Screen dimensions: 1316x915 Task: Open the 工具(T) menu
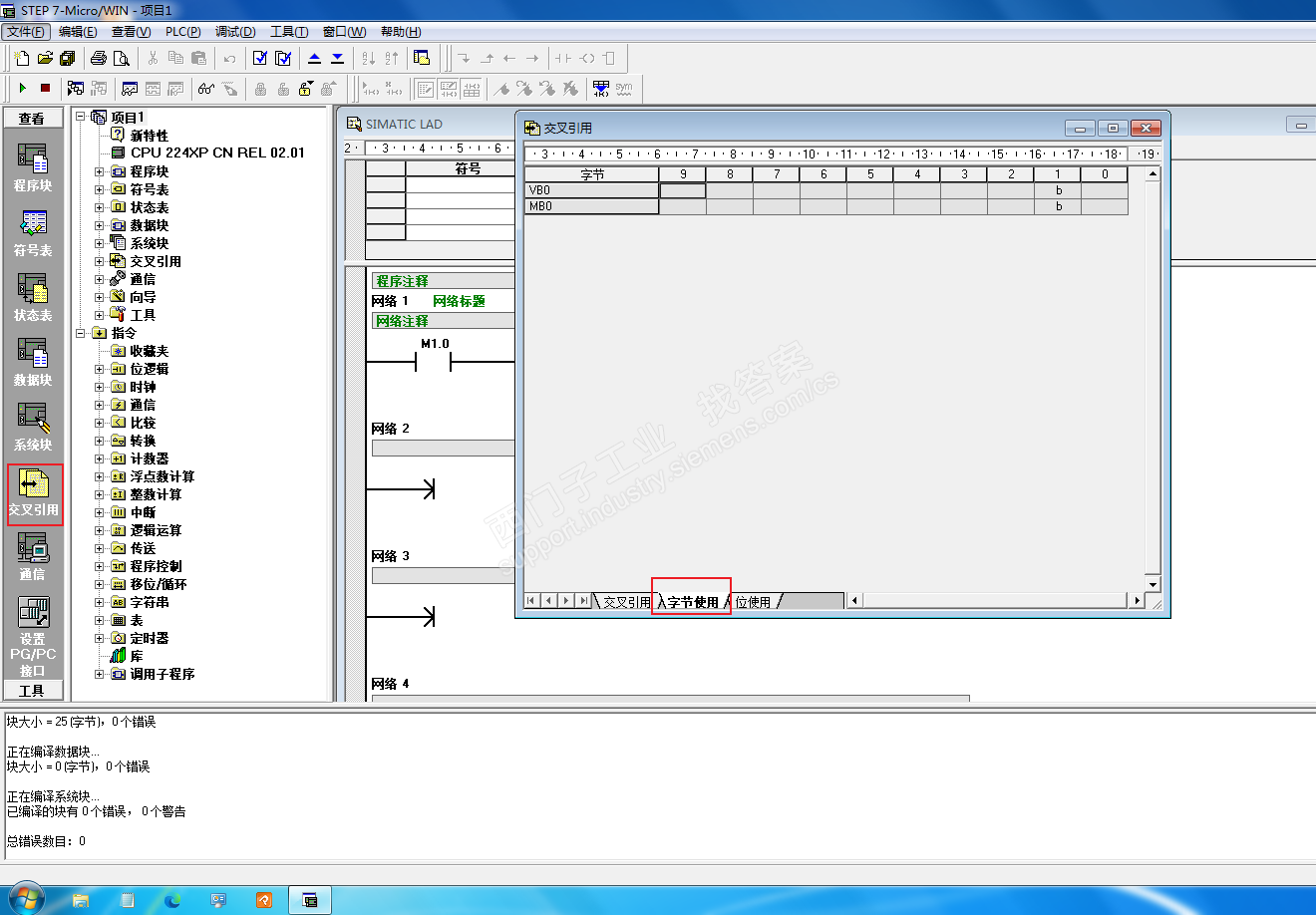tap(289, 32)
